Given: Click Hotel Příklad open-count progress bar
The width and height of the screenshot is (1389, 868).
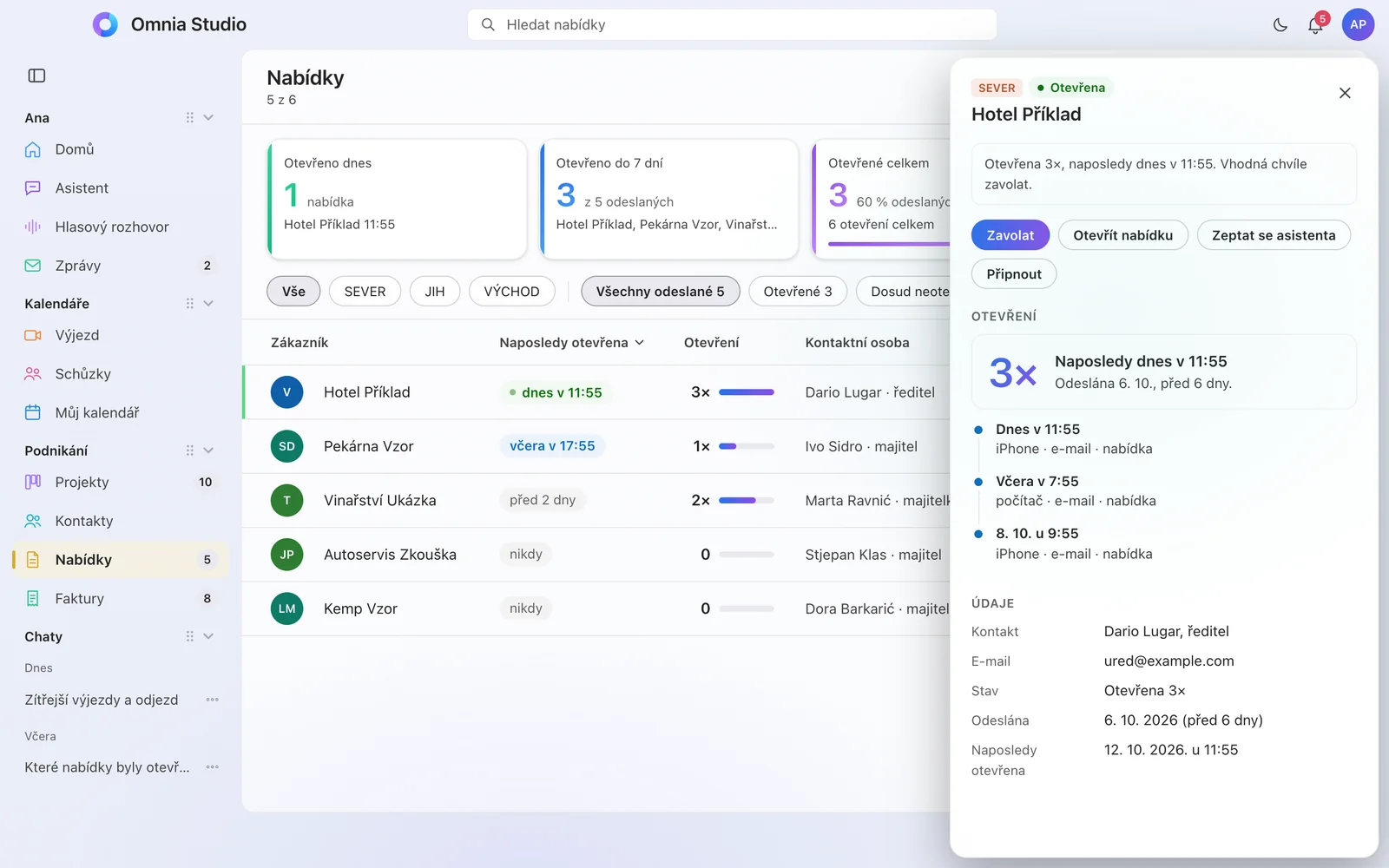Looking at the screenshot, I should (x=747, y=392).
